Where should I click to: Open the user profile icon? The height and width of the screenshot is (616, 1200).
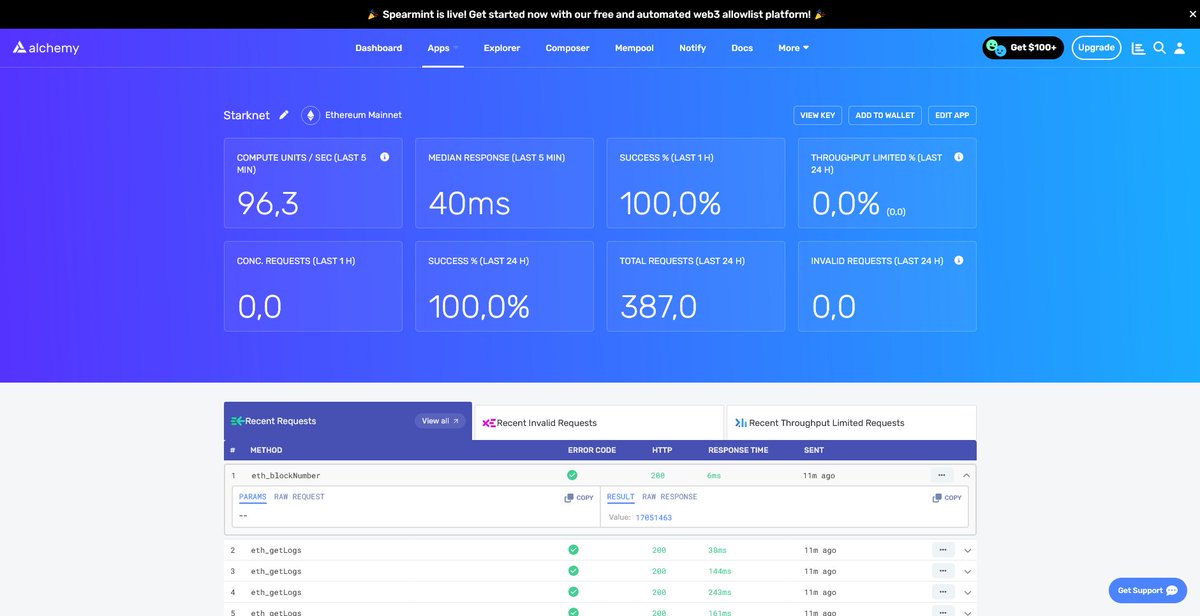pos(1180,48)
